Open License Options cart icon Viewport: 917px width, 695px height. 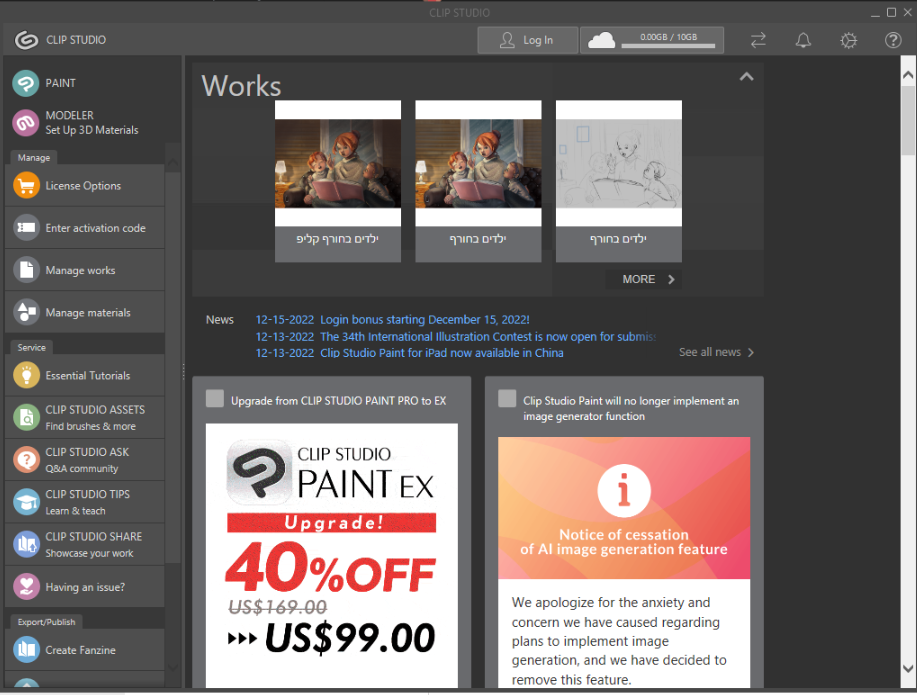pos(26,185)
